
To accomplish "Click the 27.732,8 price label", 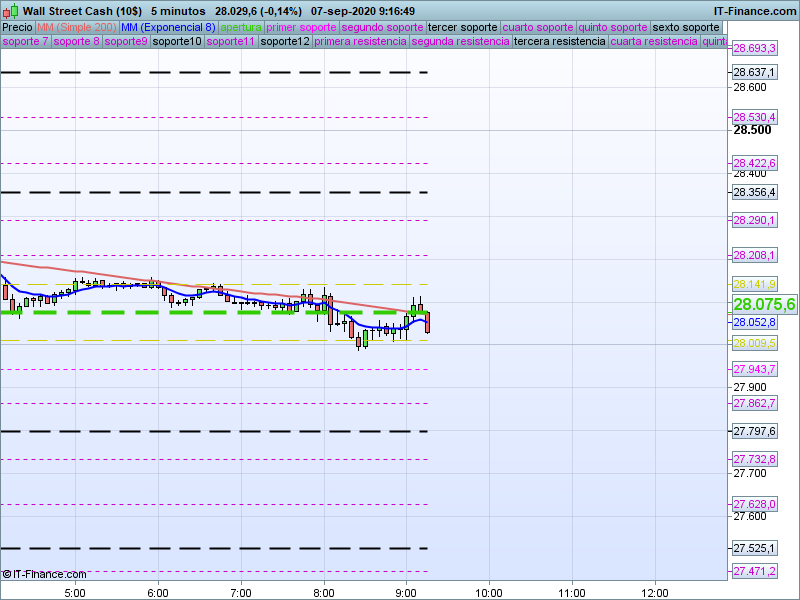I will point(754,459).
